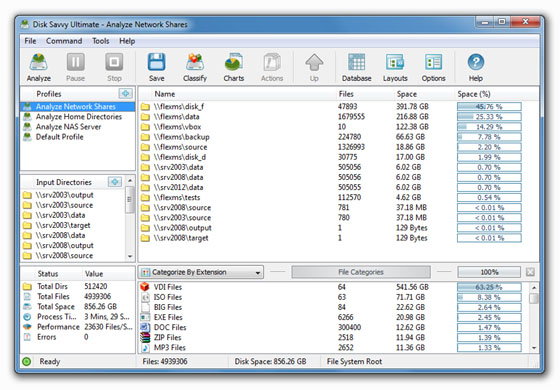Image resolution: width=560 pixels, height=390 pixels.
Task: Click the reset icon right of 100% button
Action: pos(530,272)
